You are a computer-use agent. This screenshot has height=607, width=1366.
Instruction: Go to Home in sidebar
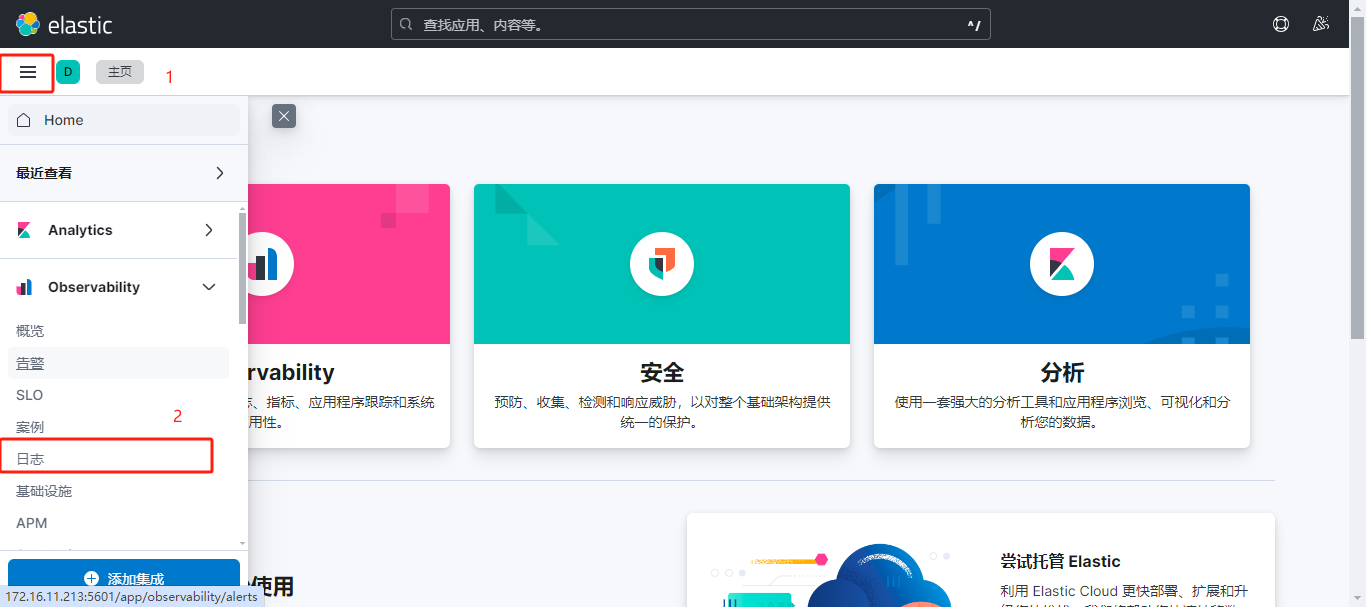tap(124, 120)
